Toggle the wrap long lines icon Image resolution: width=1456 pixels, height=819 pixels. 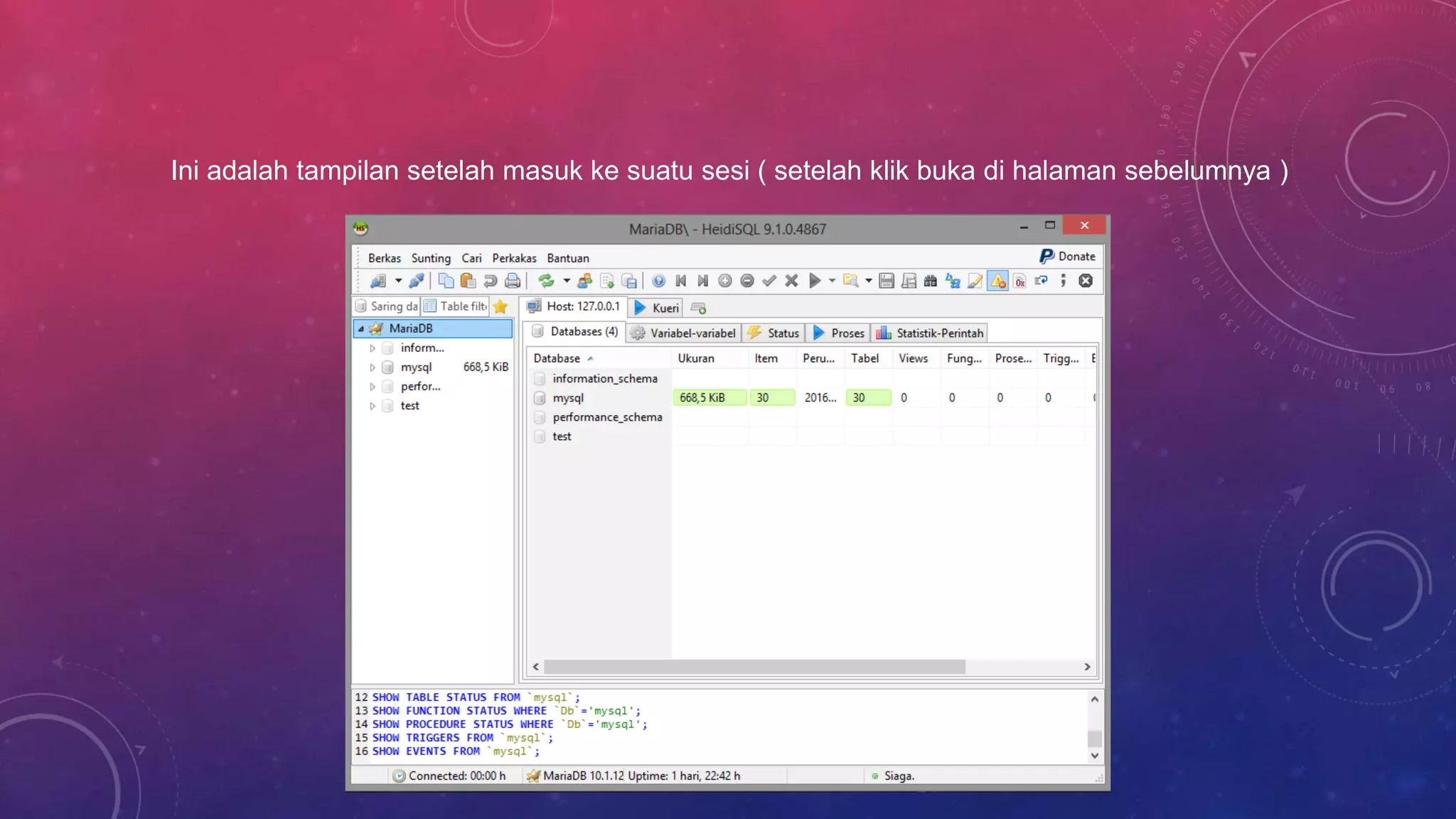[x=1042, y=281]
